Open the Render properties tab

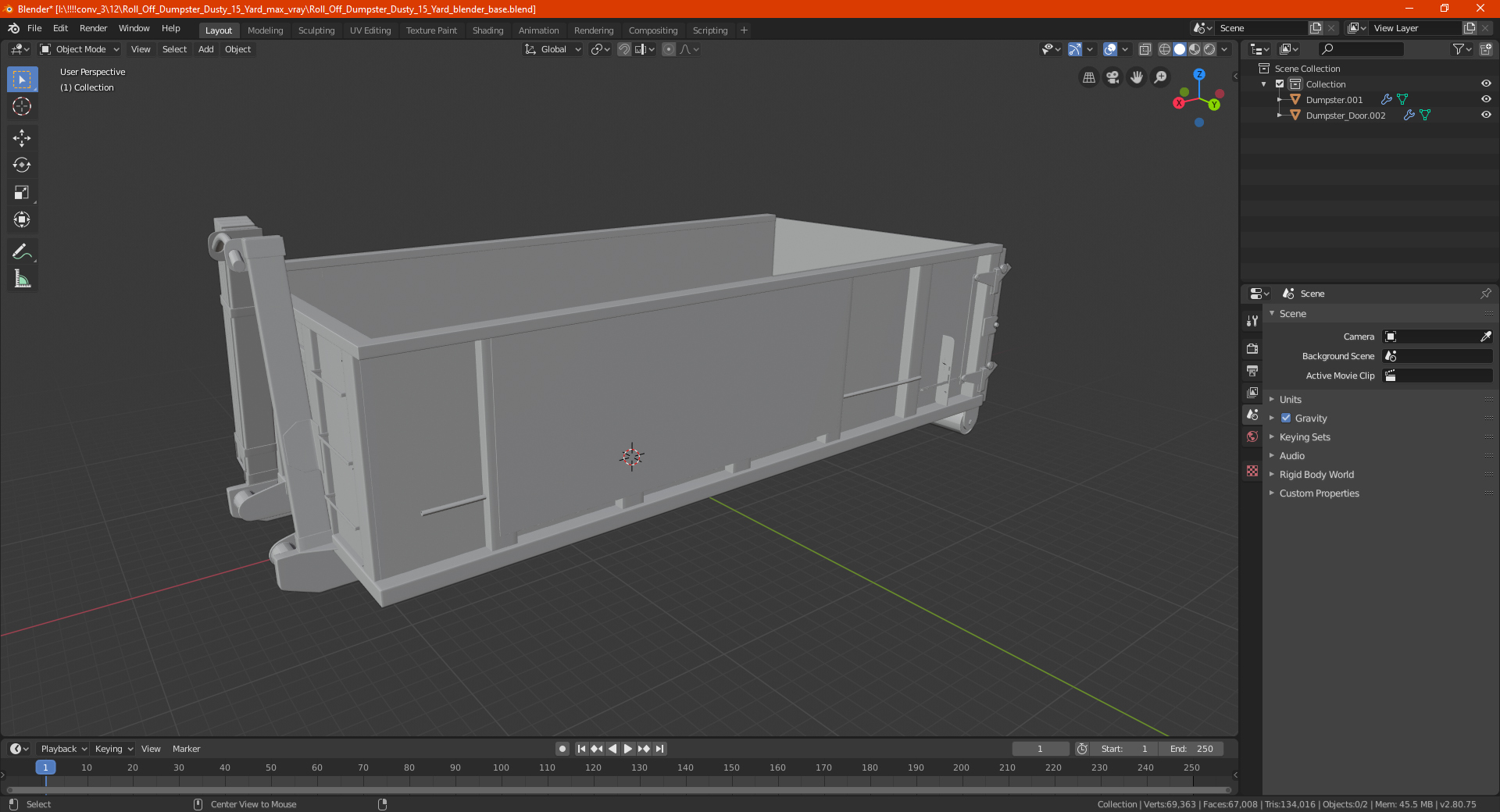[x=1252, y=348]
